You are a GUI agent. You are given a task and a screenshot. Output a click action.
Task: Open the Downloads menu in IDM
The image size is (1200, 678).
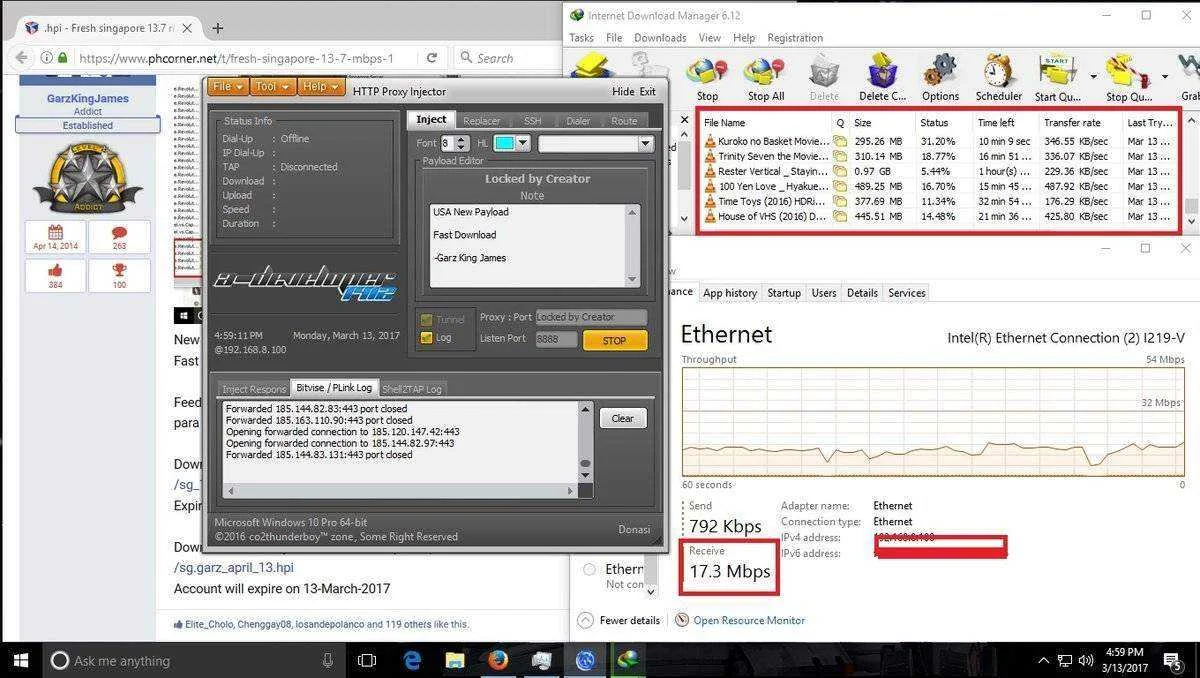coord(660,38)
